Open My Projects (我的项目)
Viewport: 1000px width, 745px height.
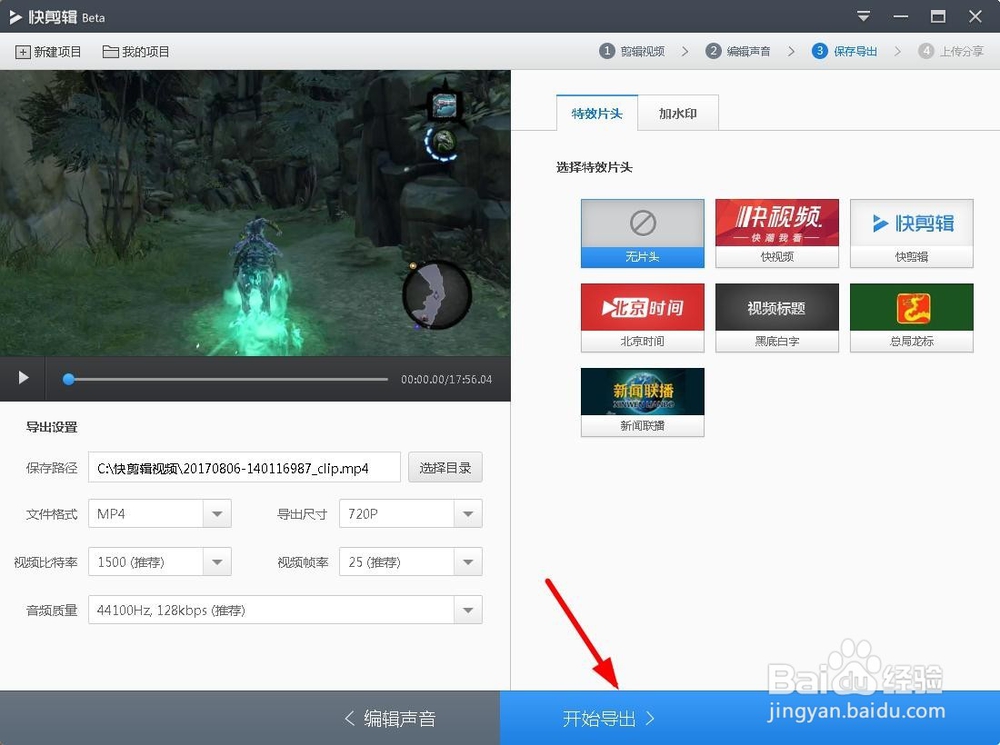pos(136,52)
